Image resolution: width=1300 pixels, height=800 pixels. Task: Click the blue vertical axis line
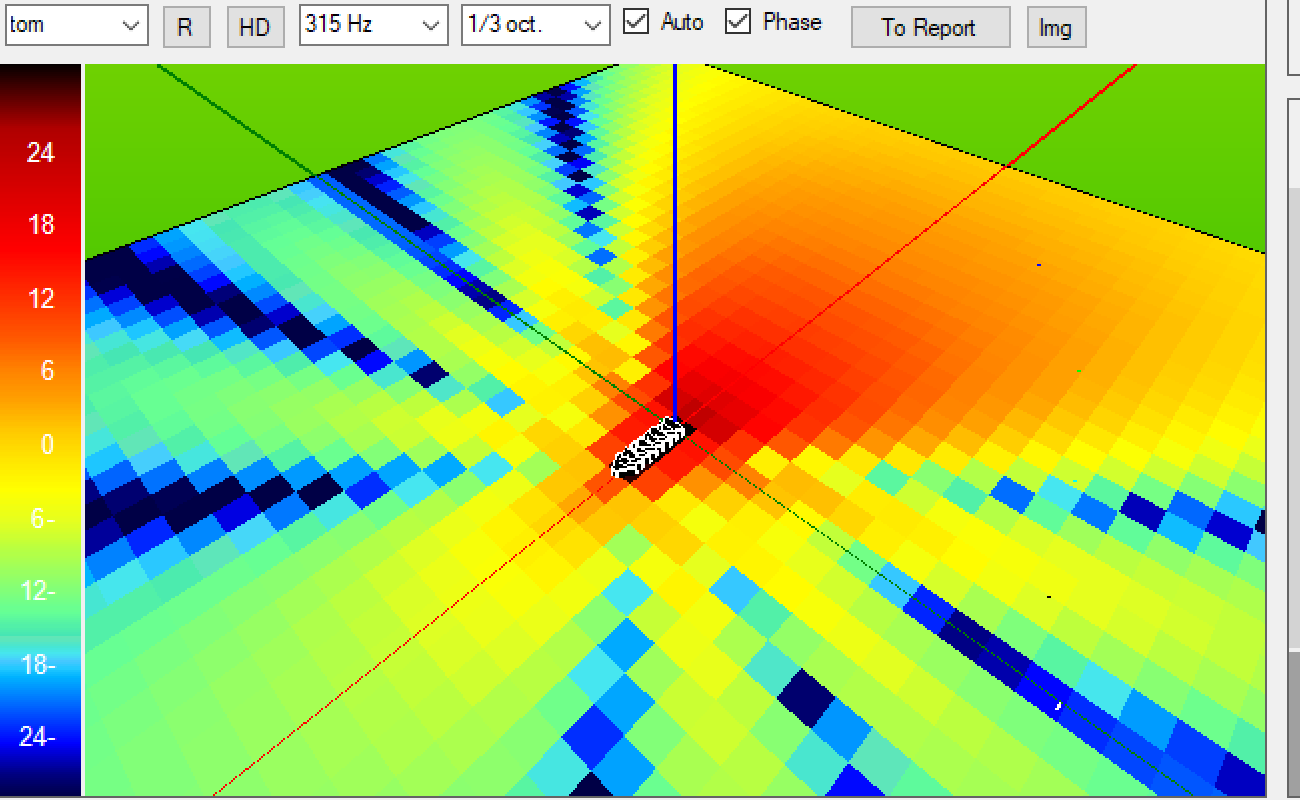(675, 250)
